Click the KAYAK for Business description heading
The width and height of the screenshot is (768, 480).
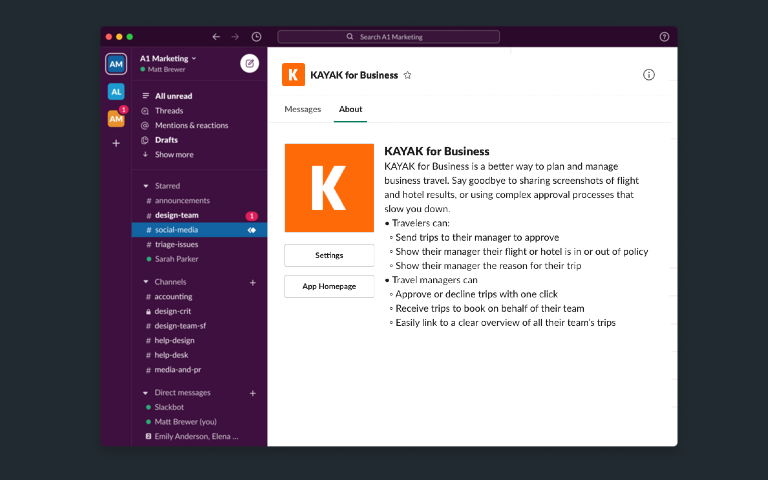(436, 151)
